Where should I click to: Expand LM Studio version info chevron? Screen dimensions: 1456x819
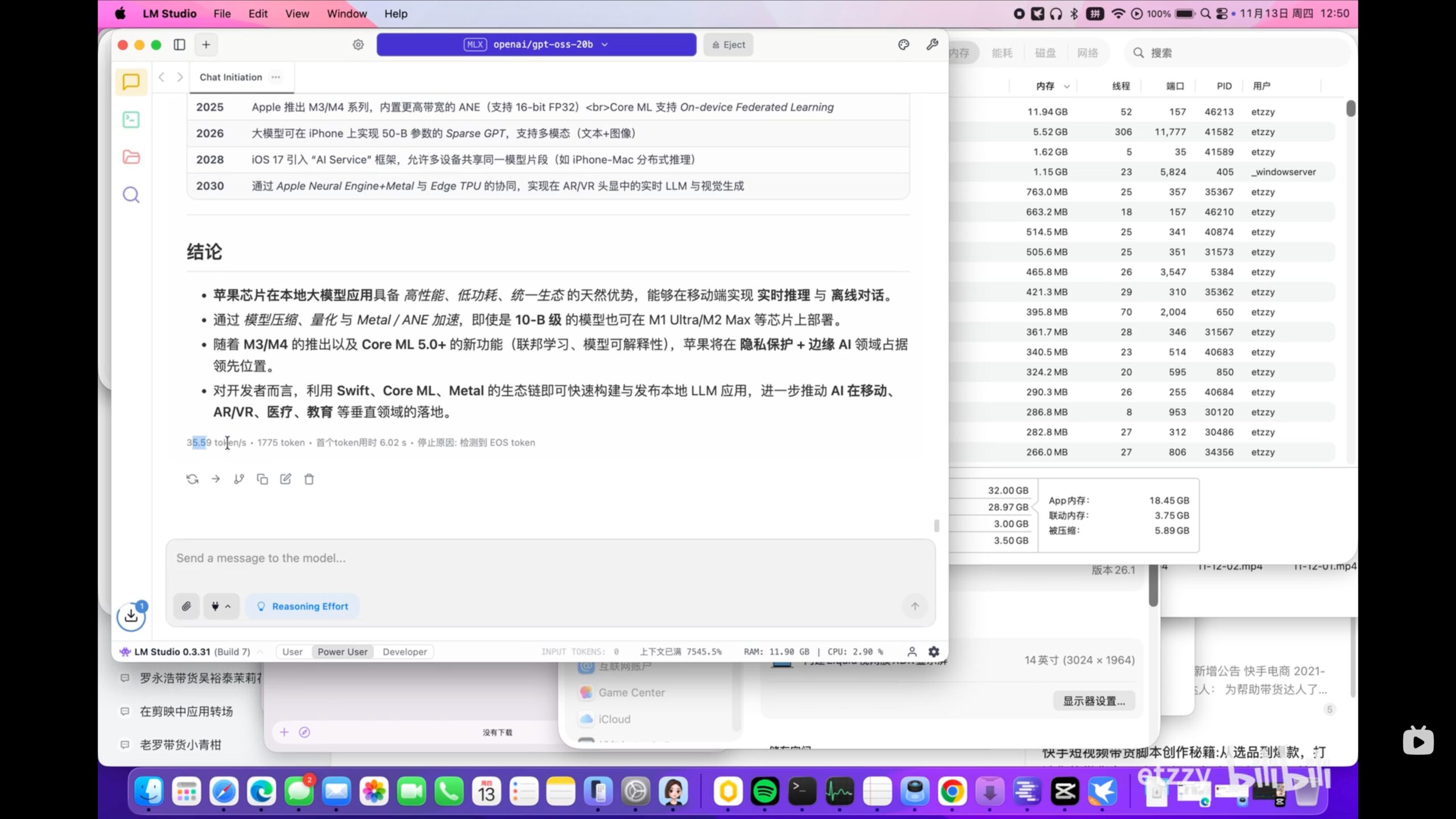[259, 651]
